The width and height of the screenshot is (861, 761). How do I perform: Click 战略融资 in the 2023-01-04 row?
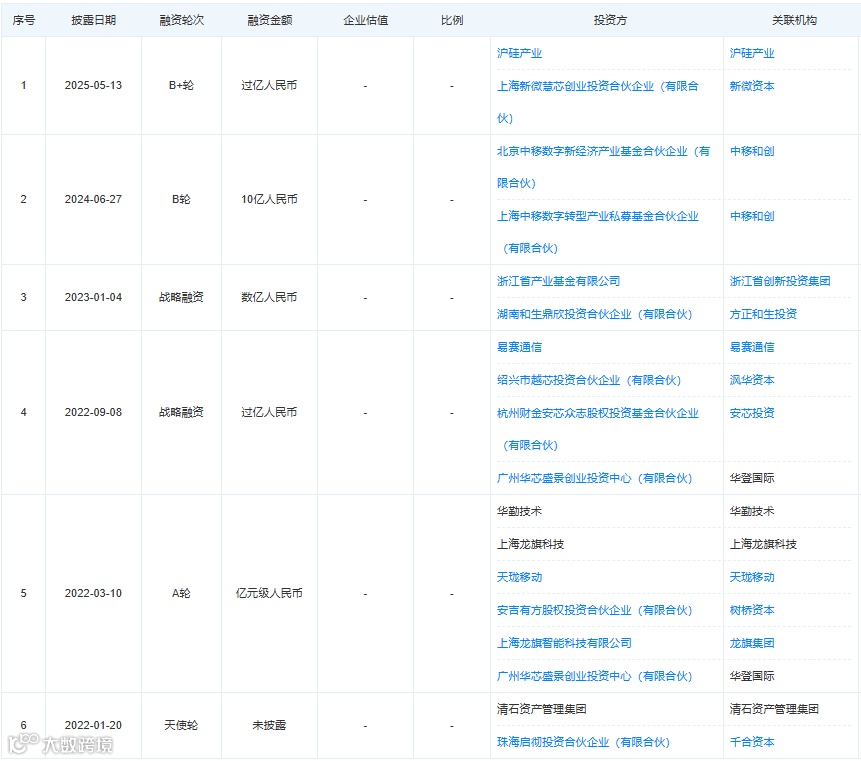click(181, 298)
